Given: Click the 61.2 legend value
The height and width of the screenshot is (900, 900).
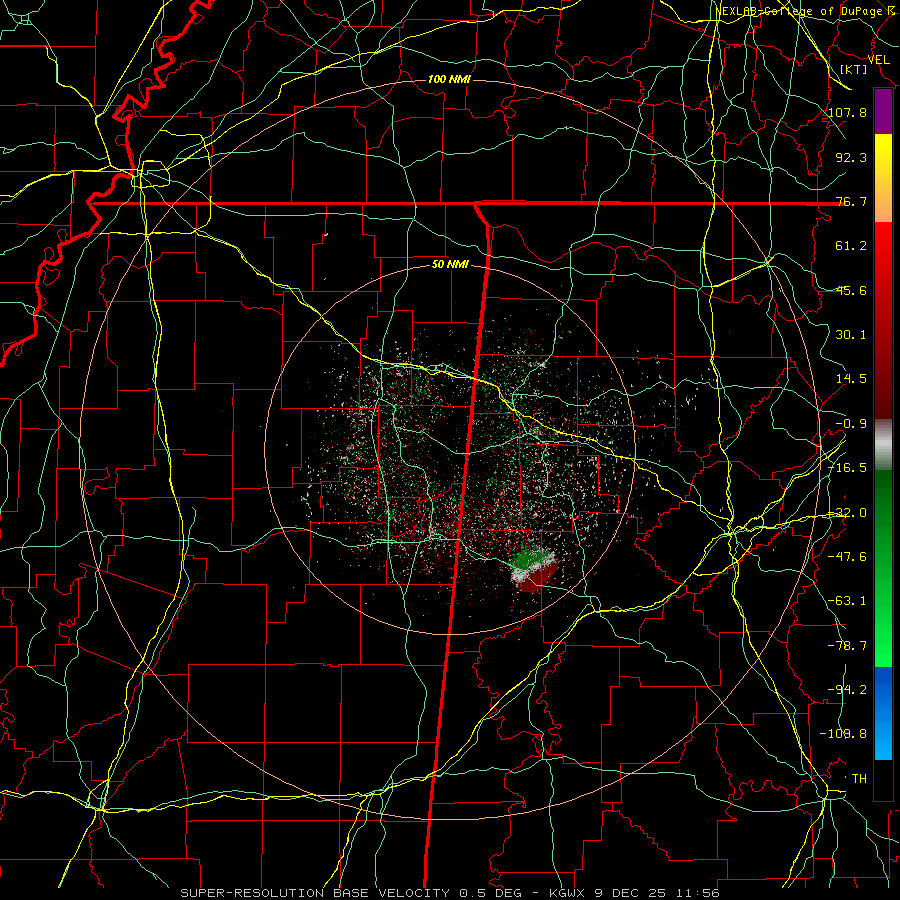Looking at the screenshot, I should [x=851, y=246].
